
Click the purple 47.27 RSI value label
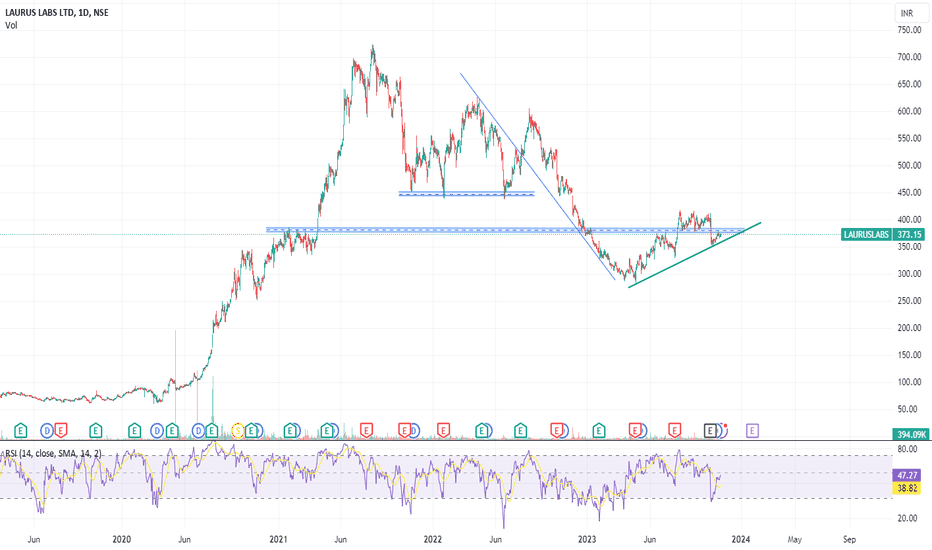(907, 475)
